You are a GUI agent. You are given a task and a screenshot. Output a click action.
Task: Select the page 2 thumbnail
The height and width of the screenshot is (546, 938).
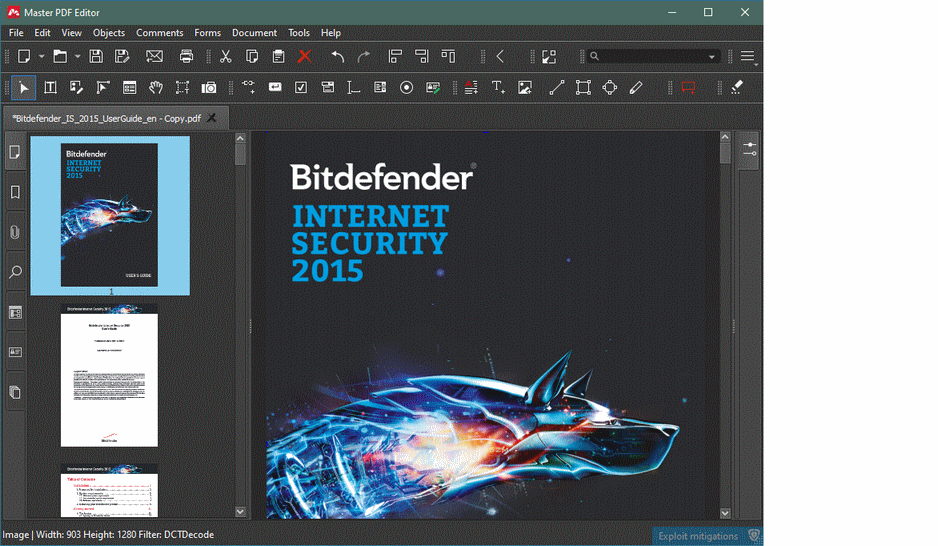click(x=109, y=375)
